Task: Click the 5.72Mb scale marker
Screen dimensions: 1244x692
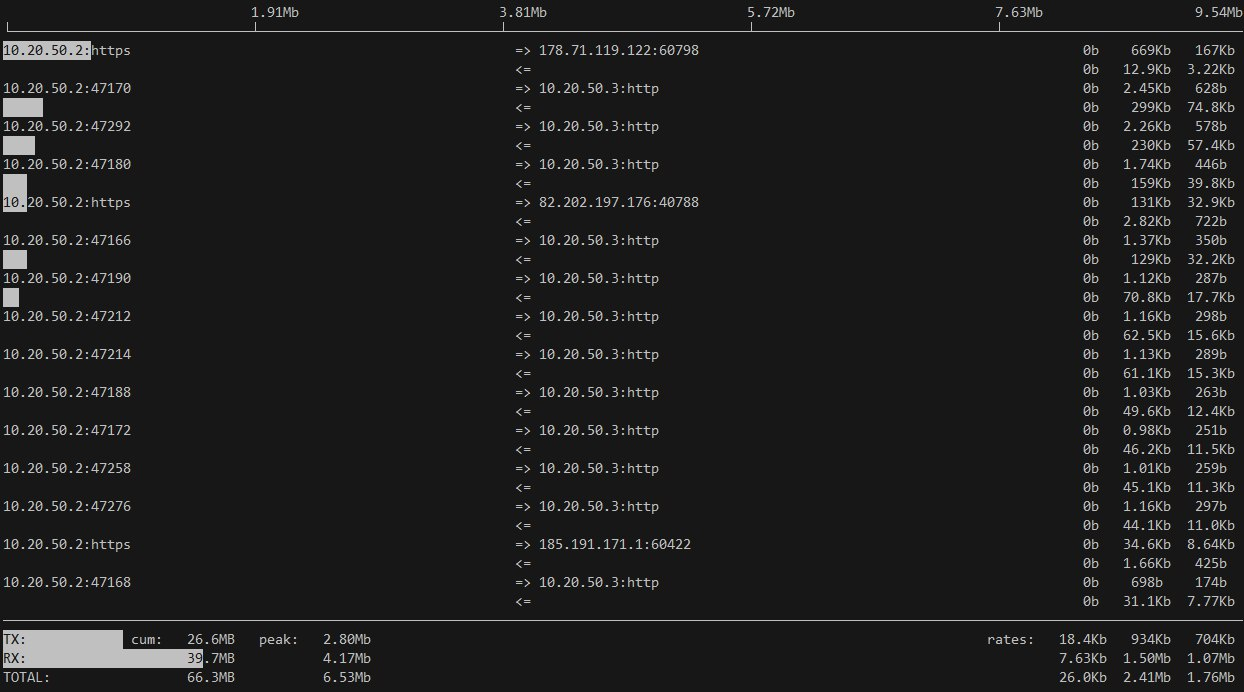Action: [771, 12]
